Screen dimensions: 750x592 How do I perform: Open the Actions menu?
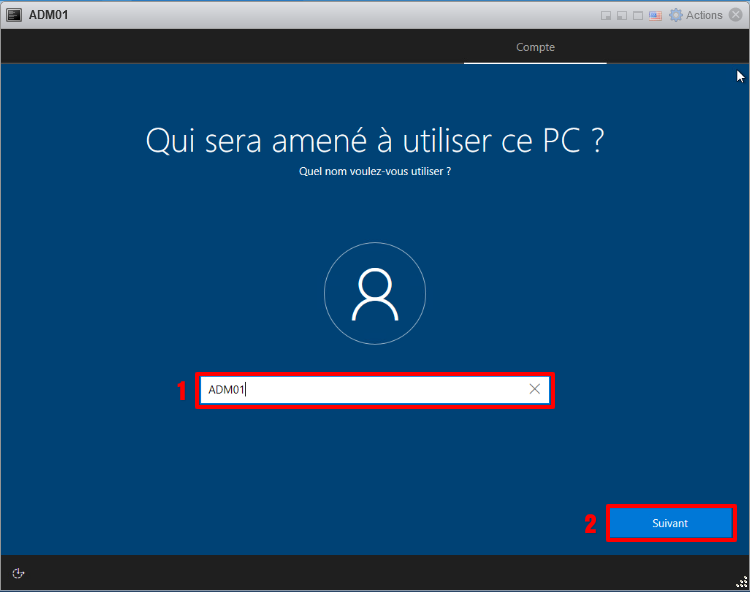(704, 15)
